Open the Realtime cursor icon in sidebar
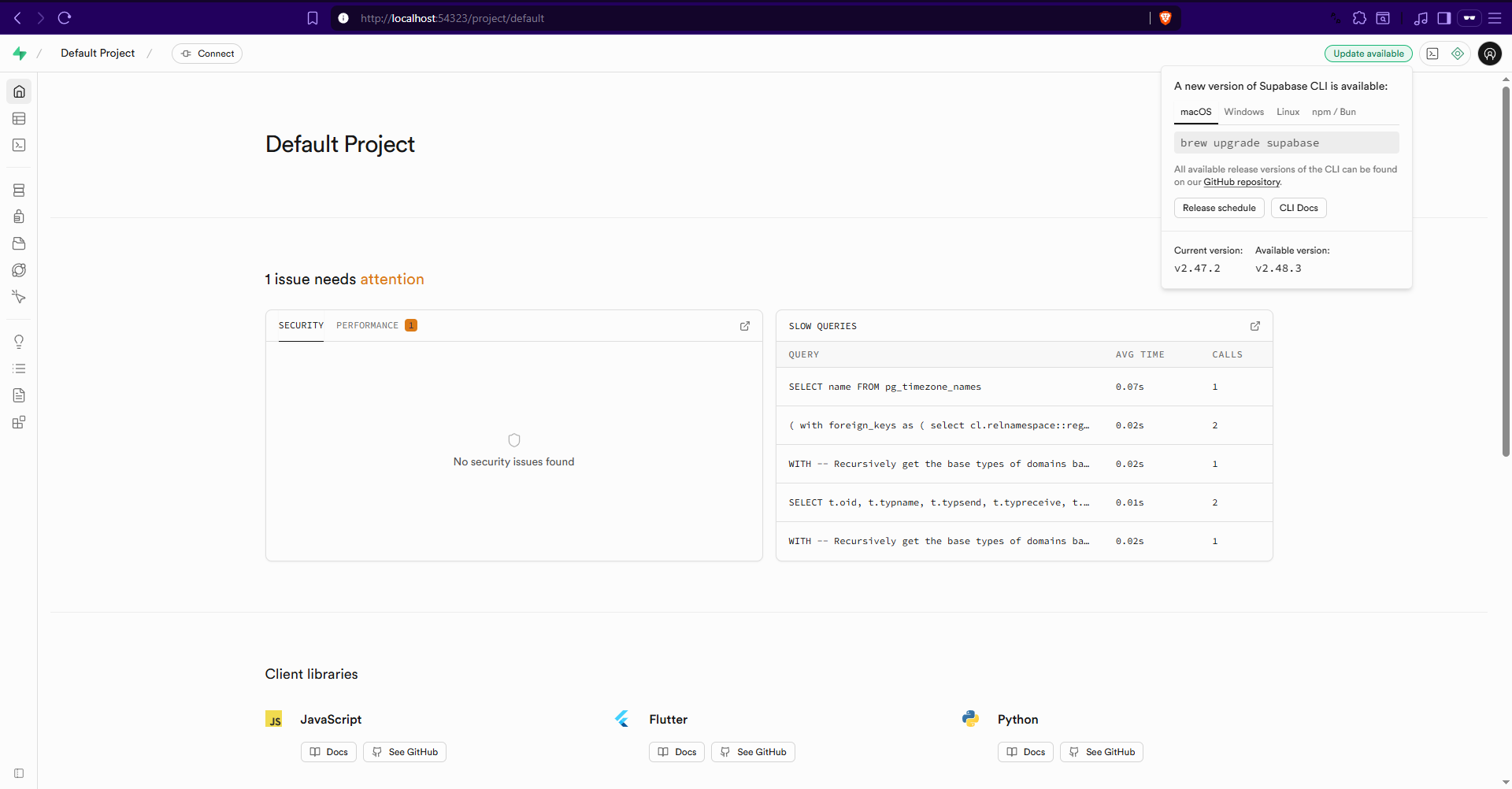 tap(19, 297)
